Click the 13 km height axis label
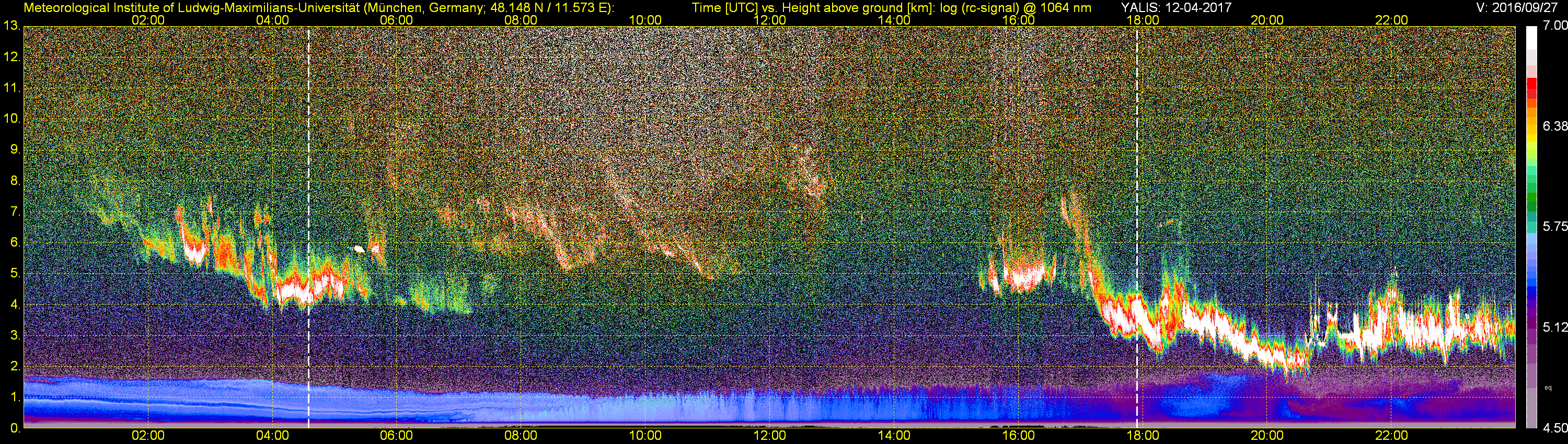1568x444 pixels. (12, 26)
